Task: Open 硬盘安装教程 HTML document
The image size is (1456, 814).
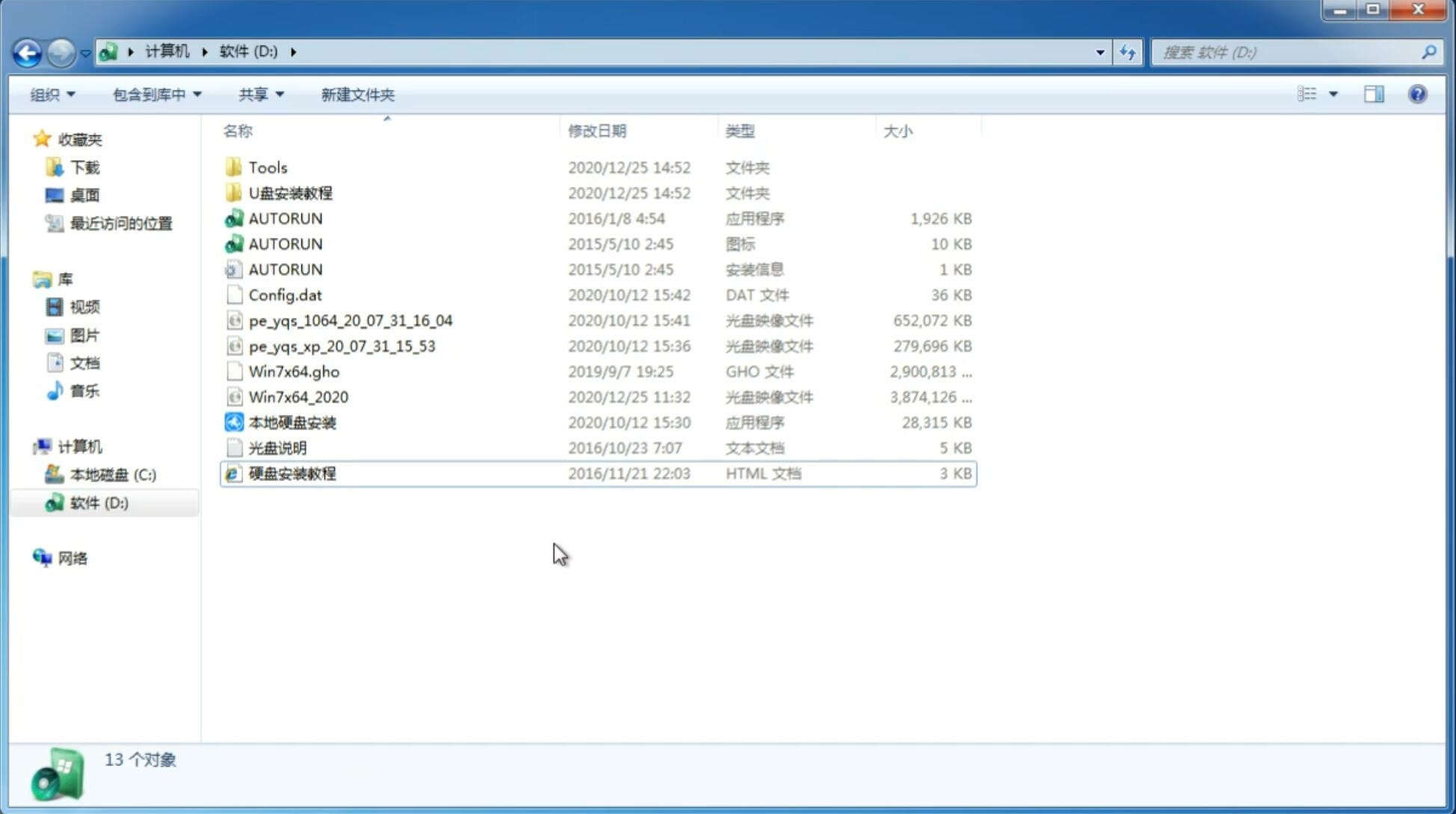Action: pos(292,473)
